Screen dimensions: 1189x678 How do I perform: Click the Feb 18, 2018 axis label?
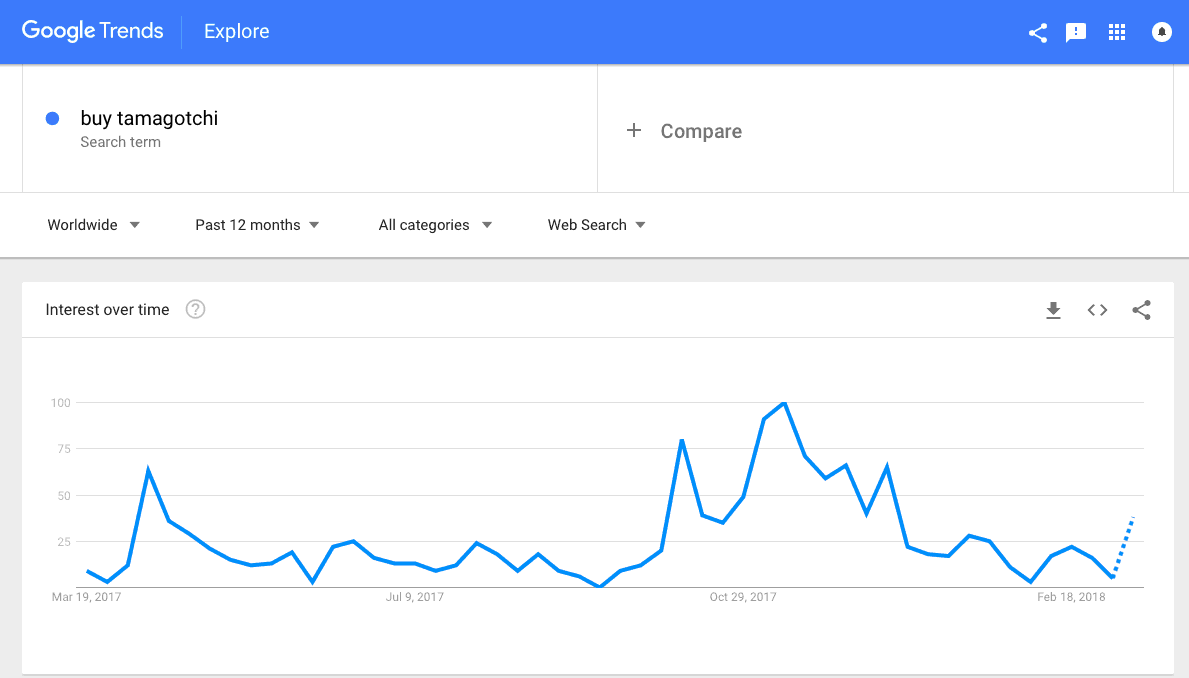[1072, 596]
